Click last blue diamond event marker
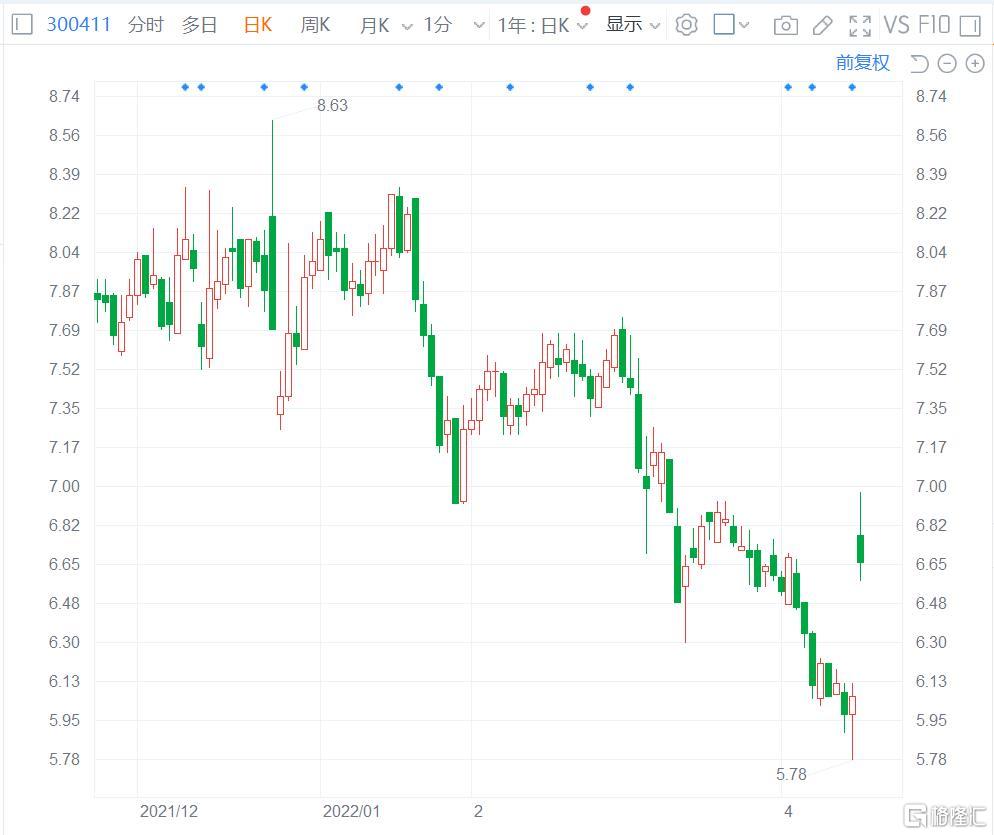The height and width of the screenshot is (835, 994). pos(852,87)
